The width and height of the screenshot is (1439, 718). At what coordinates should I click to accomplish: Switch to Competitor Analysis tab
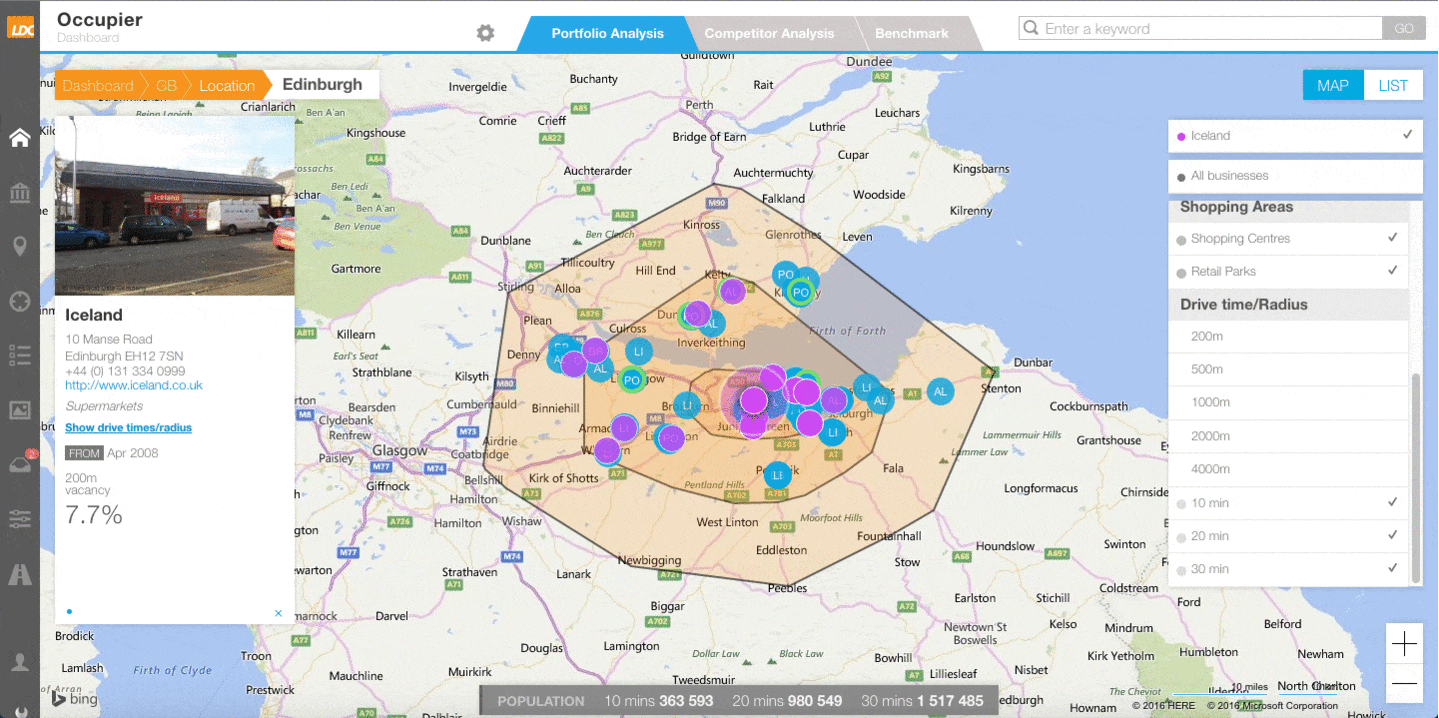coord(769,34)
